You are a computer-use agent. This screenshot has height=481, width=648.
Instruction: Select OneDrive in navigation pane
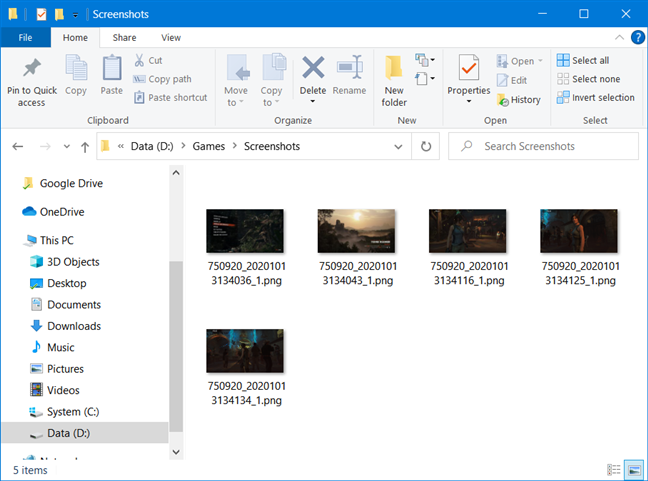(53, 212)
